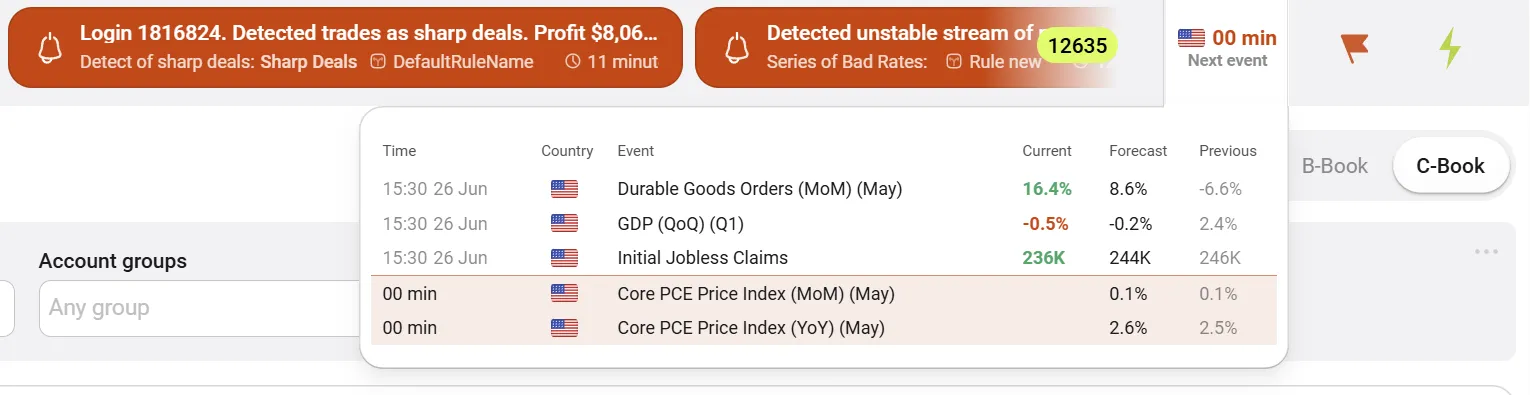Select Initial Jobless Claims event row
Viewport: 1530px width, 395px height.
[x=823, y=258]
